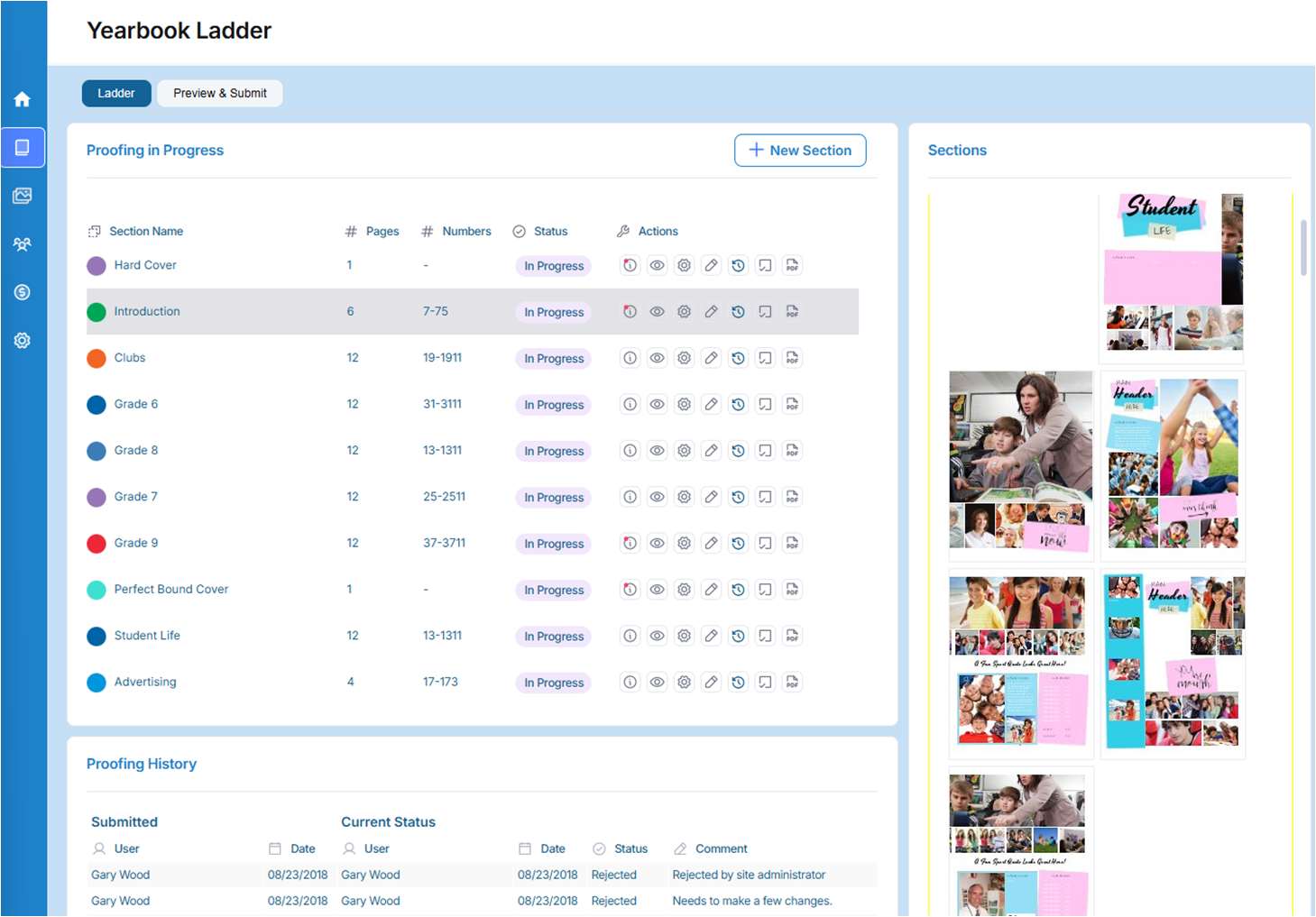
Task: Switch to Preview & Submit tab
Action: [220, 93]
